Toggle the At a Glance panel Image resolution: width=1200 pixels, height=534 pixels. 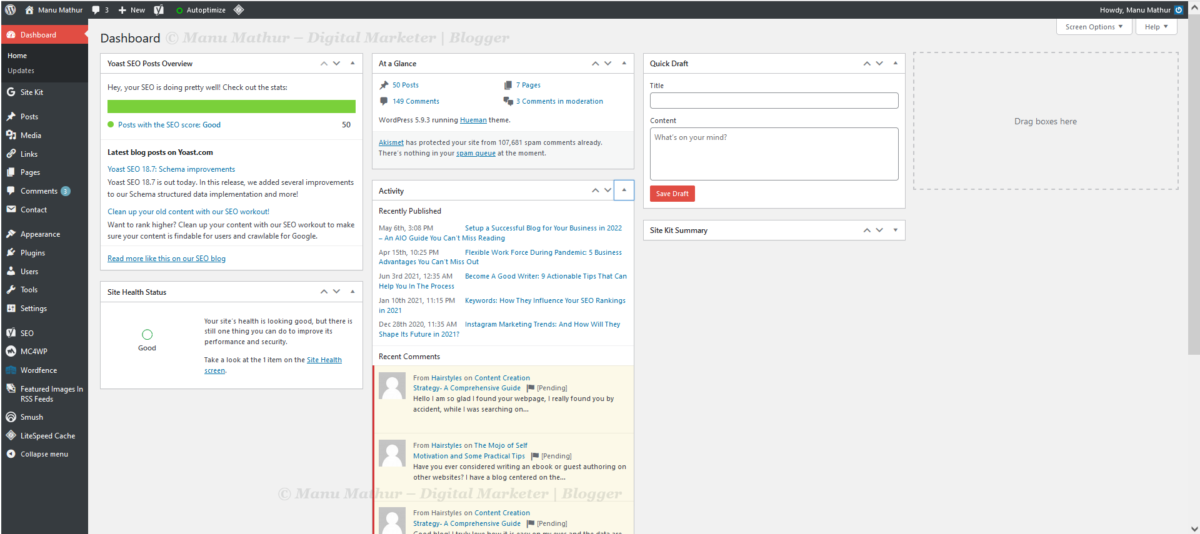coord(624,63)
